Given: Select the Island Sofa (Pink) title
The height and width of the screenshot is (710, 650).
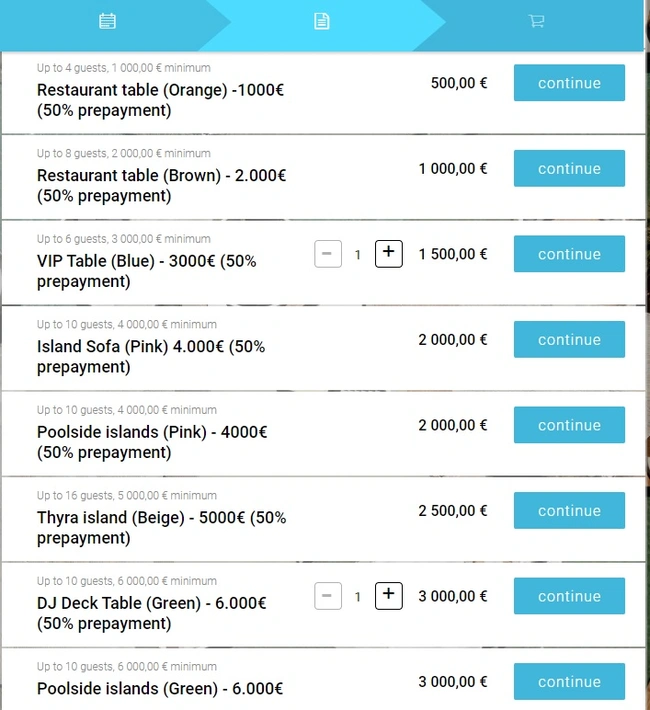Looking at the screenshot, I should click(x=151, y=356).
